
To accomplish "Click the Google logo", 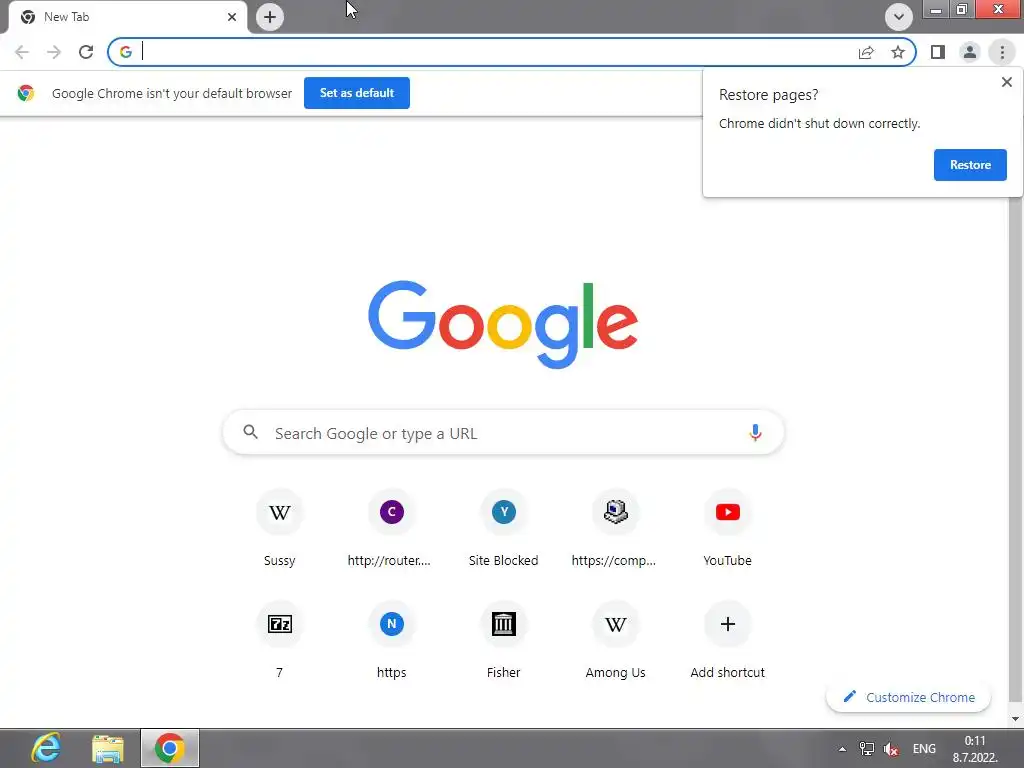I will 503,324.
